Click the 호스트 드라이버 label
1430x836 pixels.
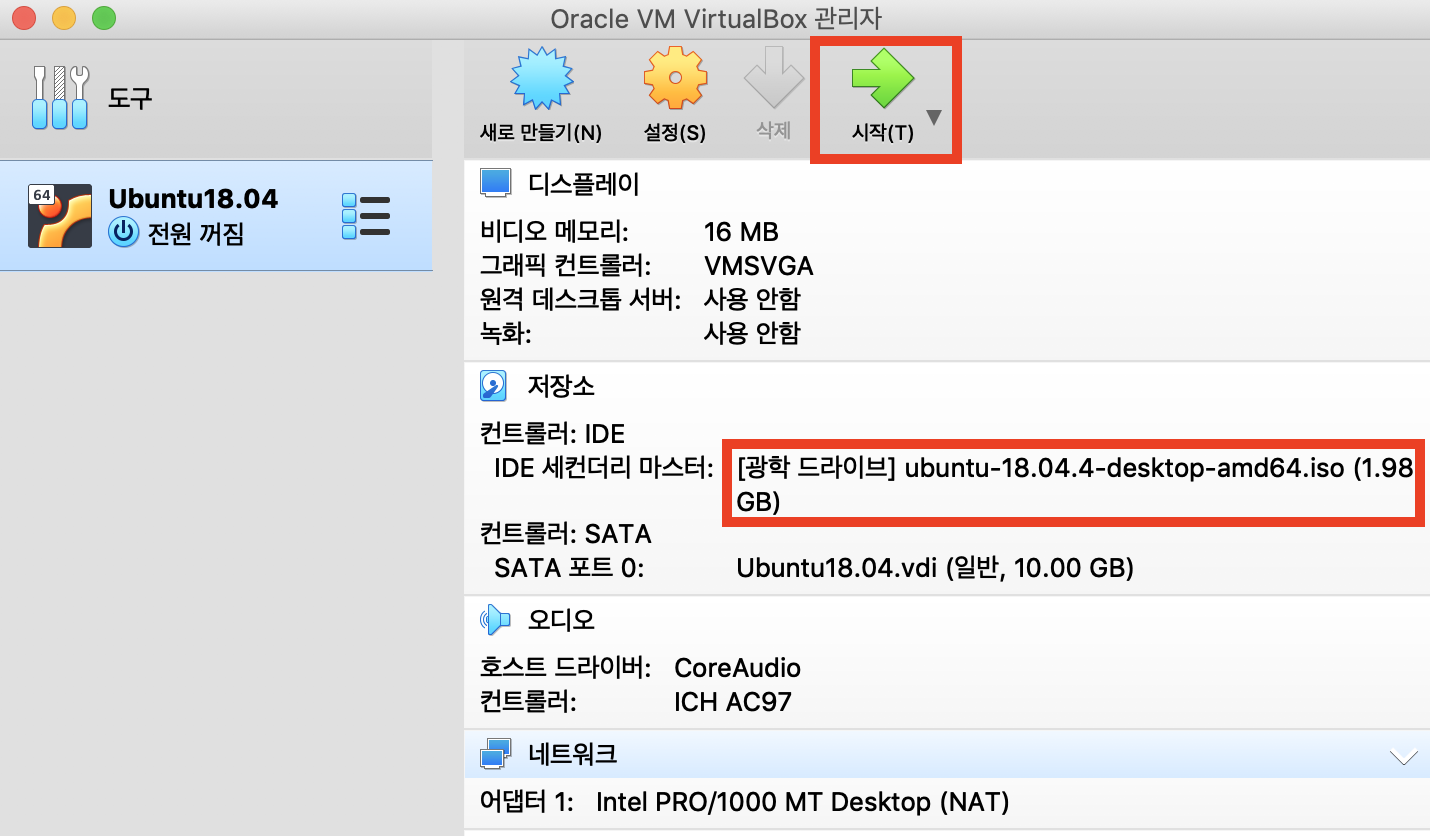[x=566, y=667]
